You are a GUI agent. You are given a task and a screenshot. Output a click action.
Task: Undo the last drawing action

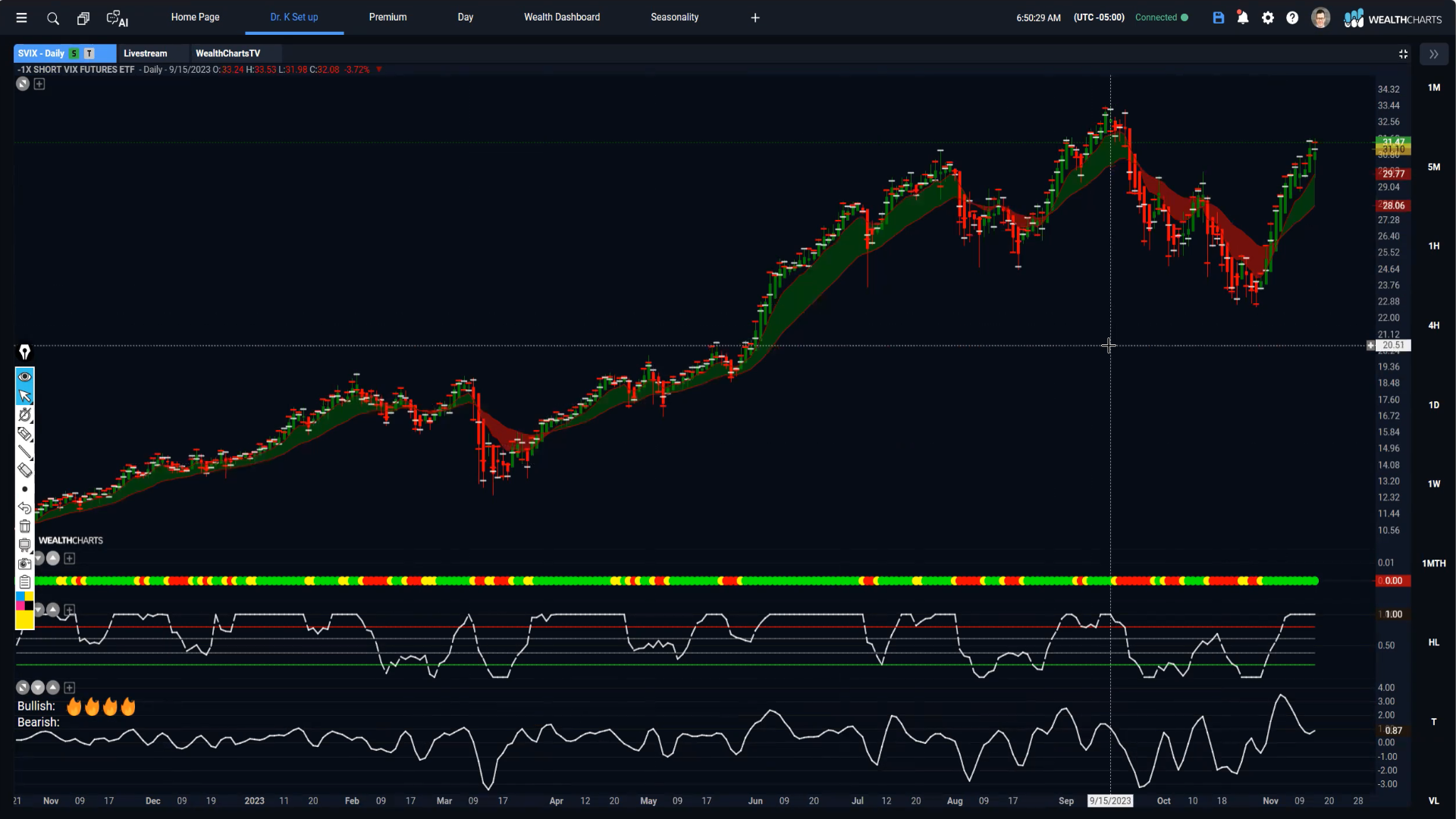(x=24, y=507)
